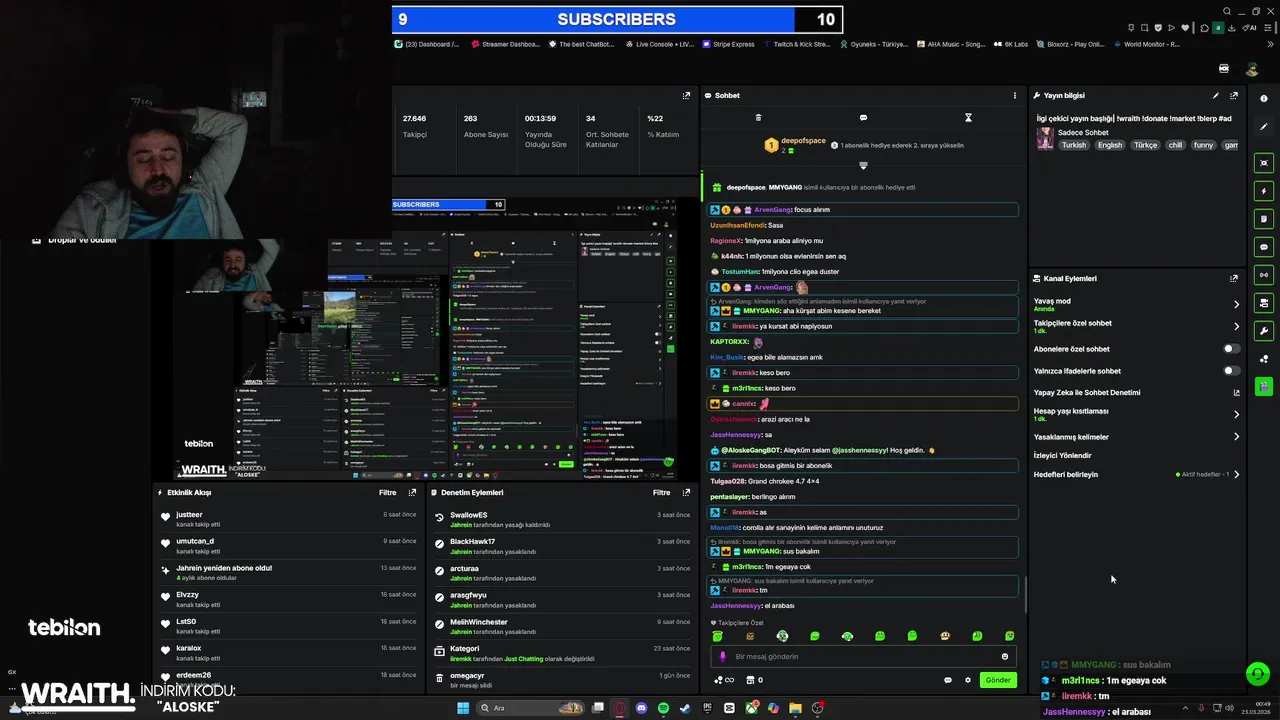Click the green headset support button
The width and height of the screenshot is (1280, 720).
click(x=1258, y=674)
